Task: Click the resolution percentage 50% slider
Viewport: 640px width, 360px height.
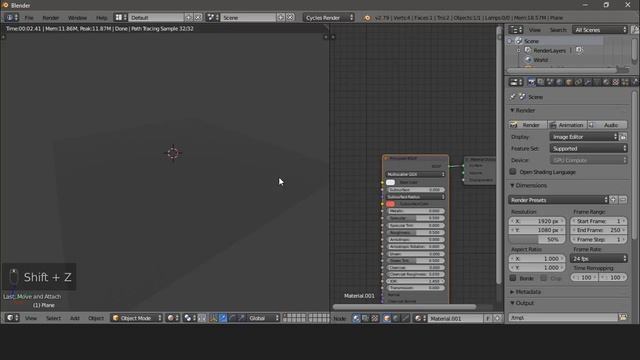Action: [537, 240]
